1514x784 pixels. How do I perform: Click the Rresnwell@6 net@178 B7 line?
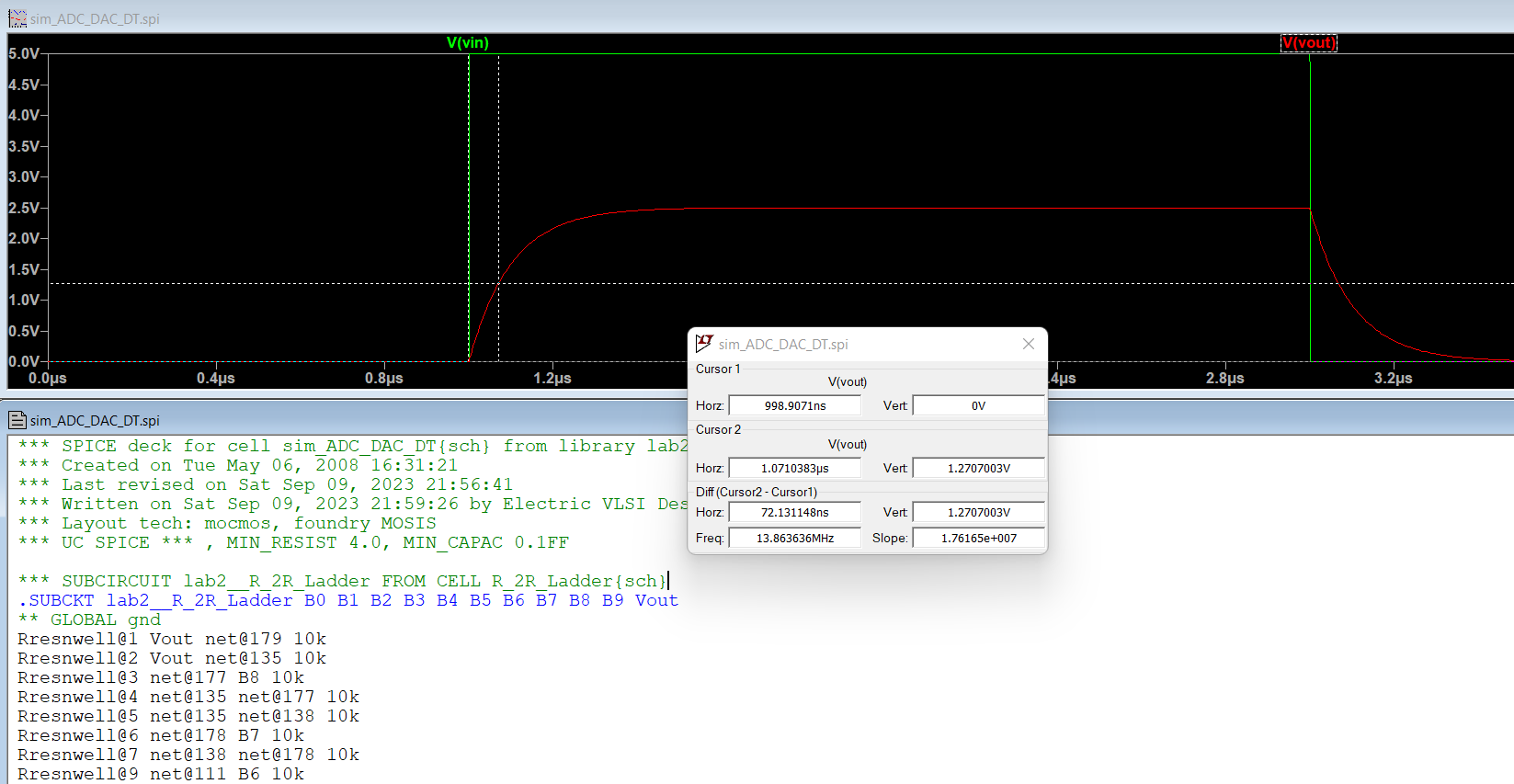[x=161, y=735]
